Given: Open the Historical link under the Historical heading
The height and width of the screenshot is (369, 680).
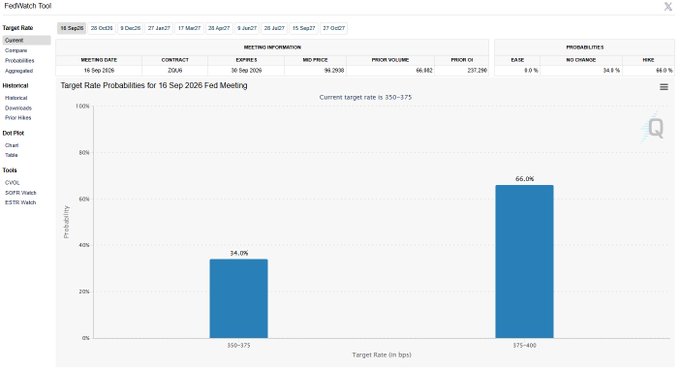Looking at the screenshot, I should coord(16,98).
